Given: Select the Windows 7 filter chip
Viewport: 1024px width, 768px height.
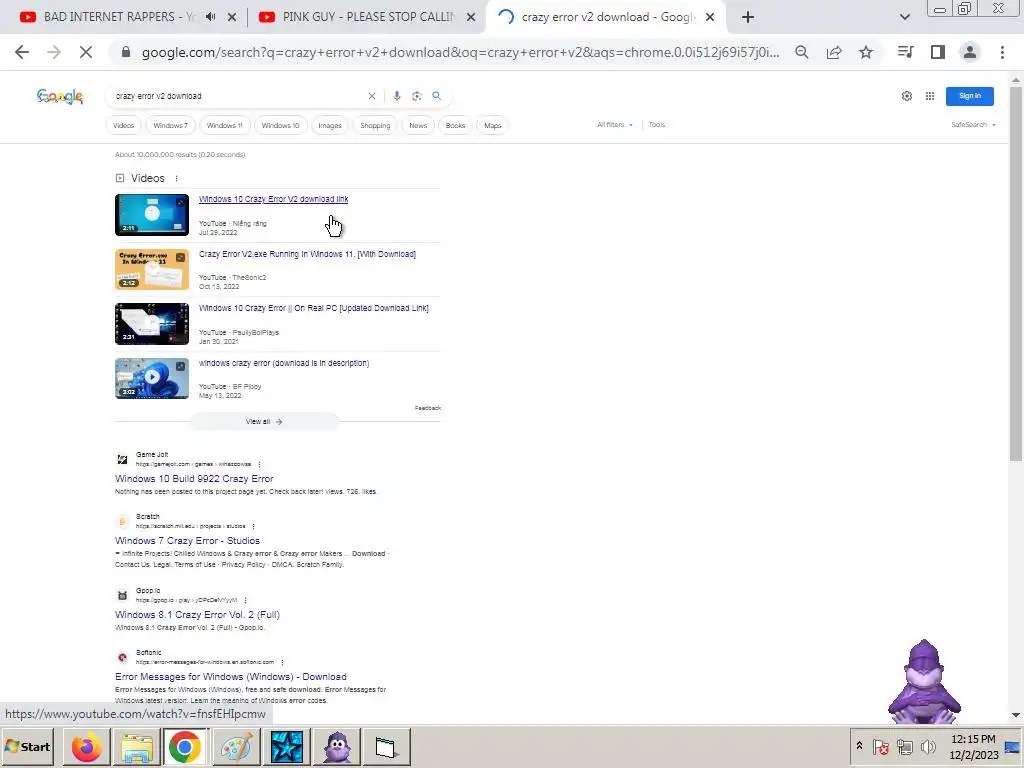Looking at the screenshot, I should tap(170, 125).
